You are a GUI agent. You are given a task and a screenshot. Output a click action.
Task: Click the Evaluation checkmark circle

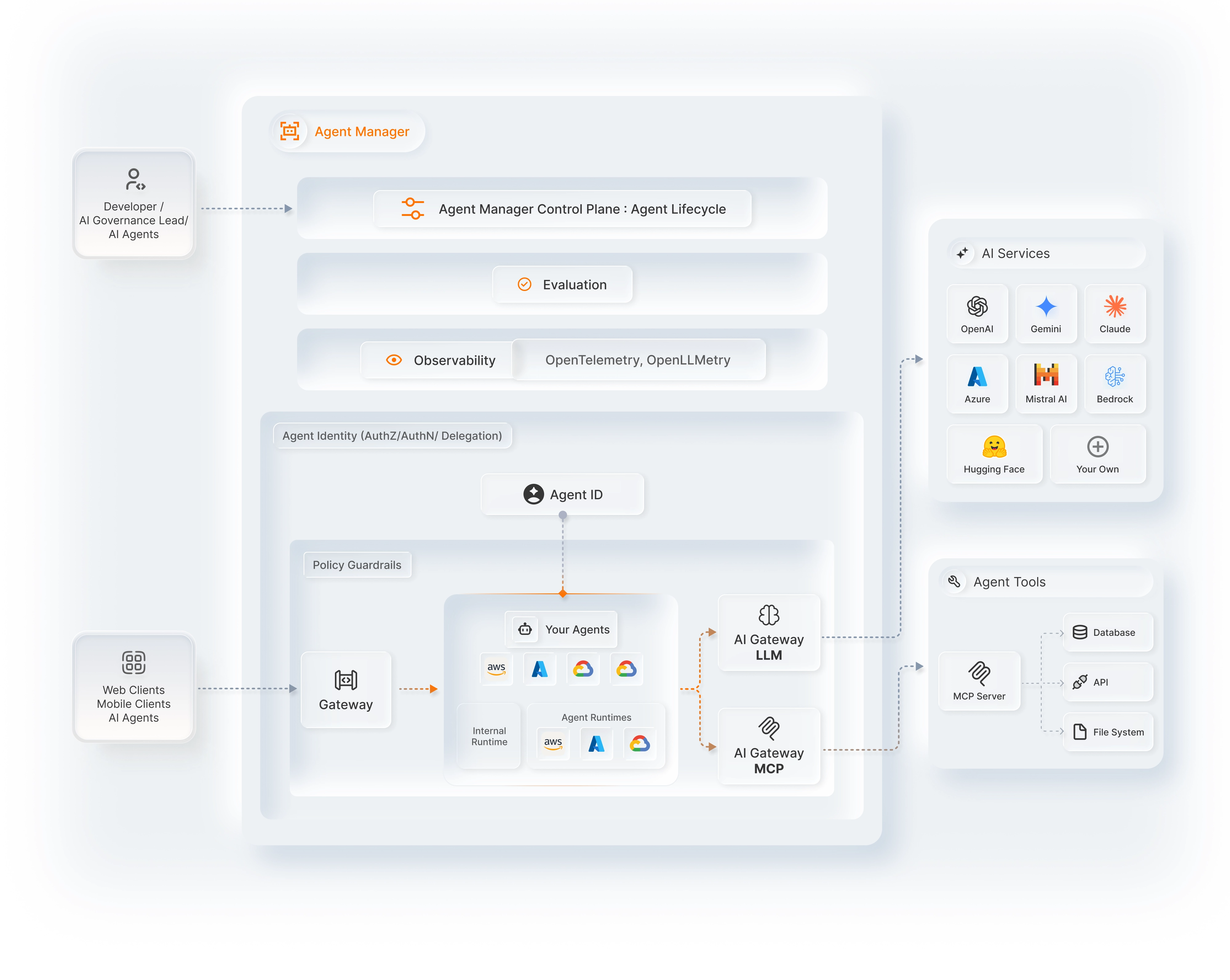coord(524,284)
